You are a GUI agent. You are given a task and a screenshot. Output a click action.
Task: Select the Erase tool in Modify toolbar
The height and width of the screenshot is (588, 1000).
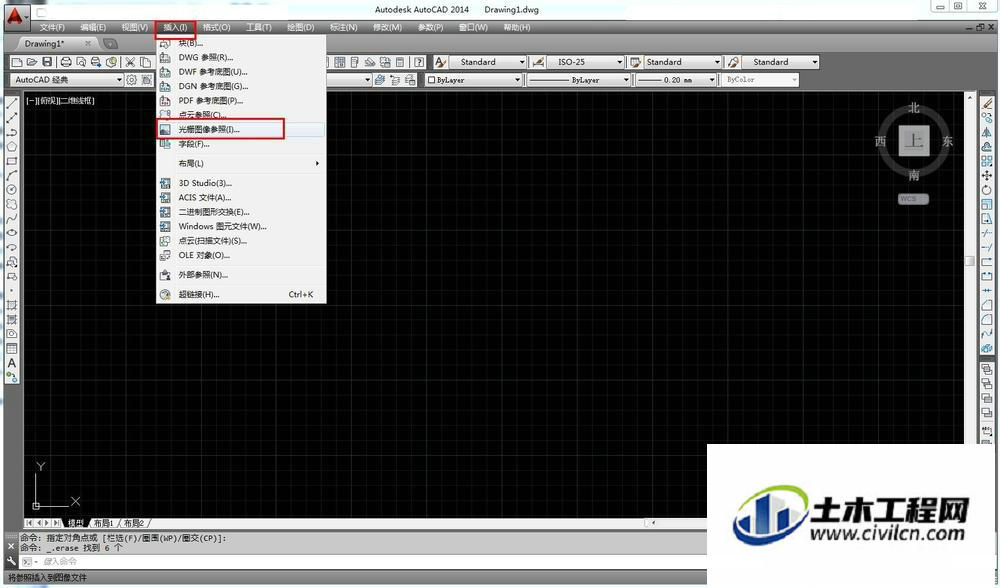point(987,103)
